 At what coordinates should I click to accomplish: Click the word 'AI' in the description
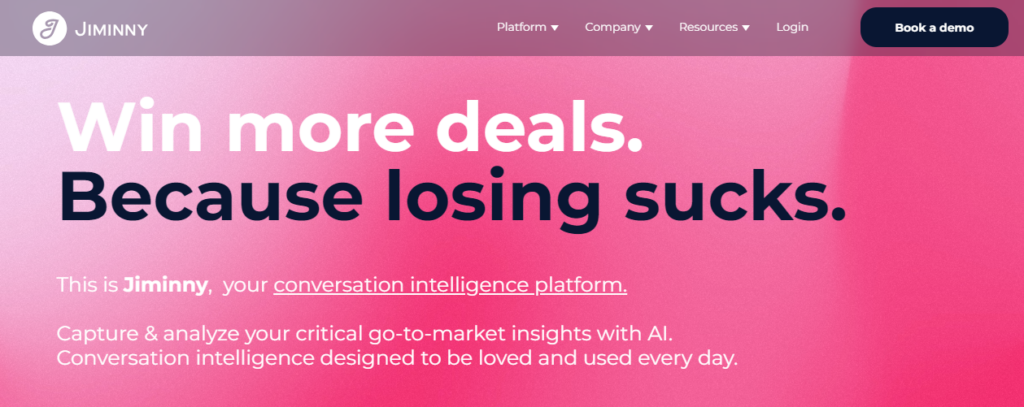click(697, 332)
